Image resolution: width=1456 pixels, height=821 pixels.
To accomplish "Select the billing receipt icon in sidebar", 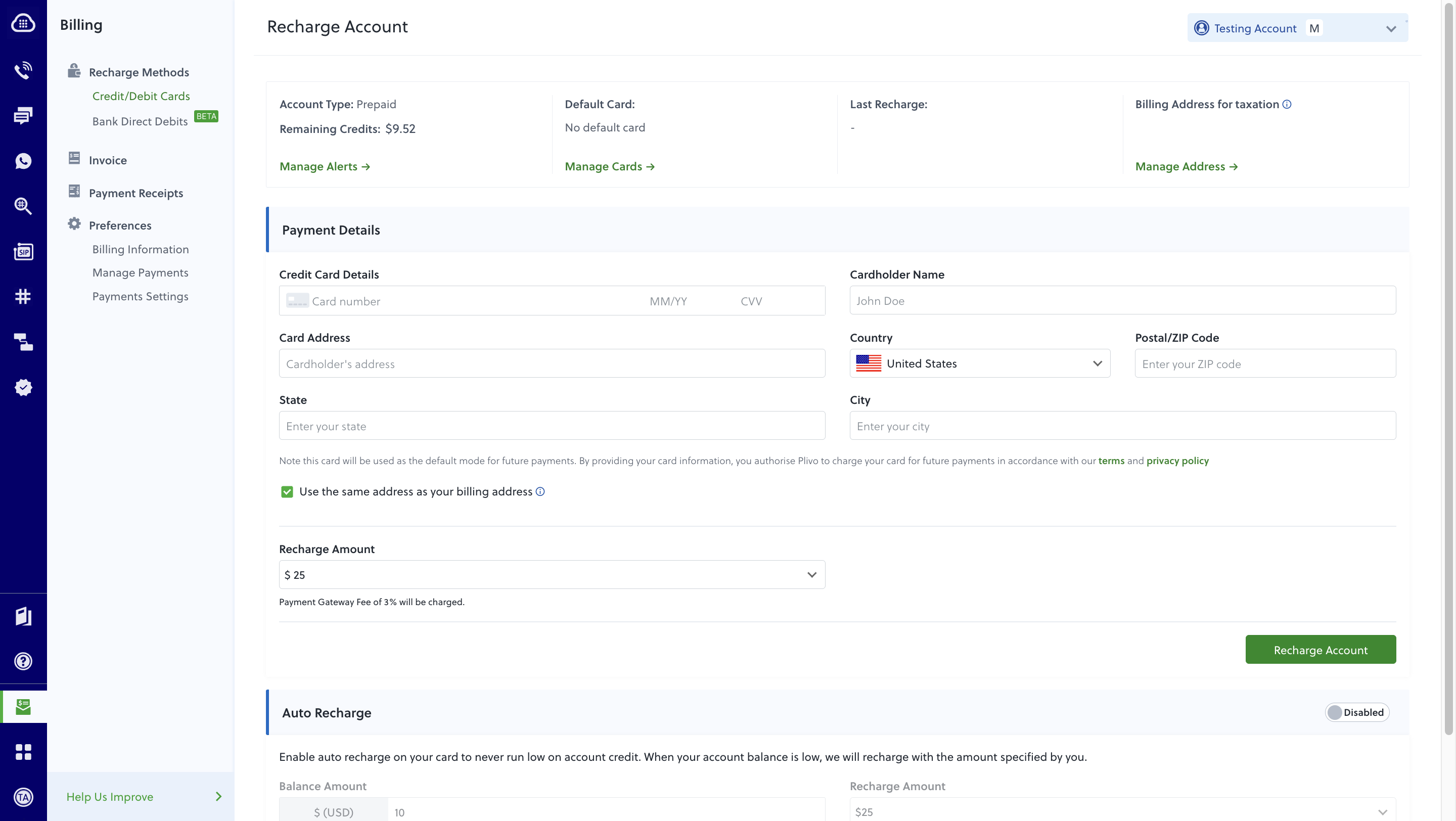I will pyautogui.click(x=23, y=706).
